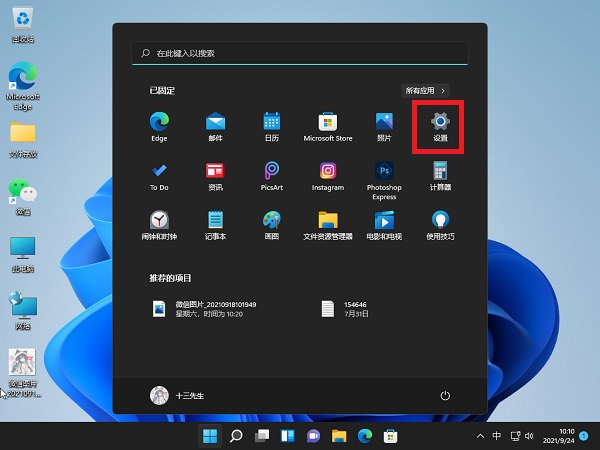The height and width of the screenshot is (450, 600).
Task: Open the power options button
Action: pos(446,396)
